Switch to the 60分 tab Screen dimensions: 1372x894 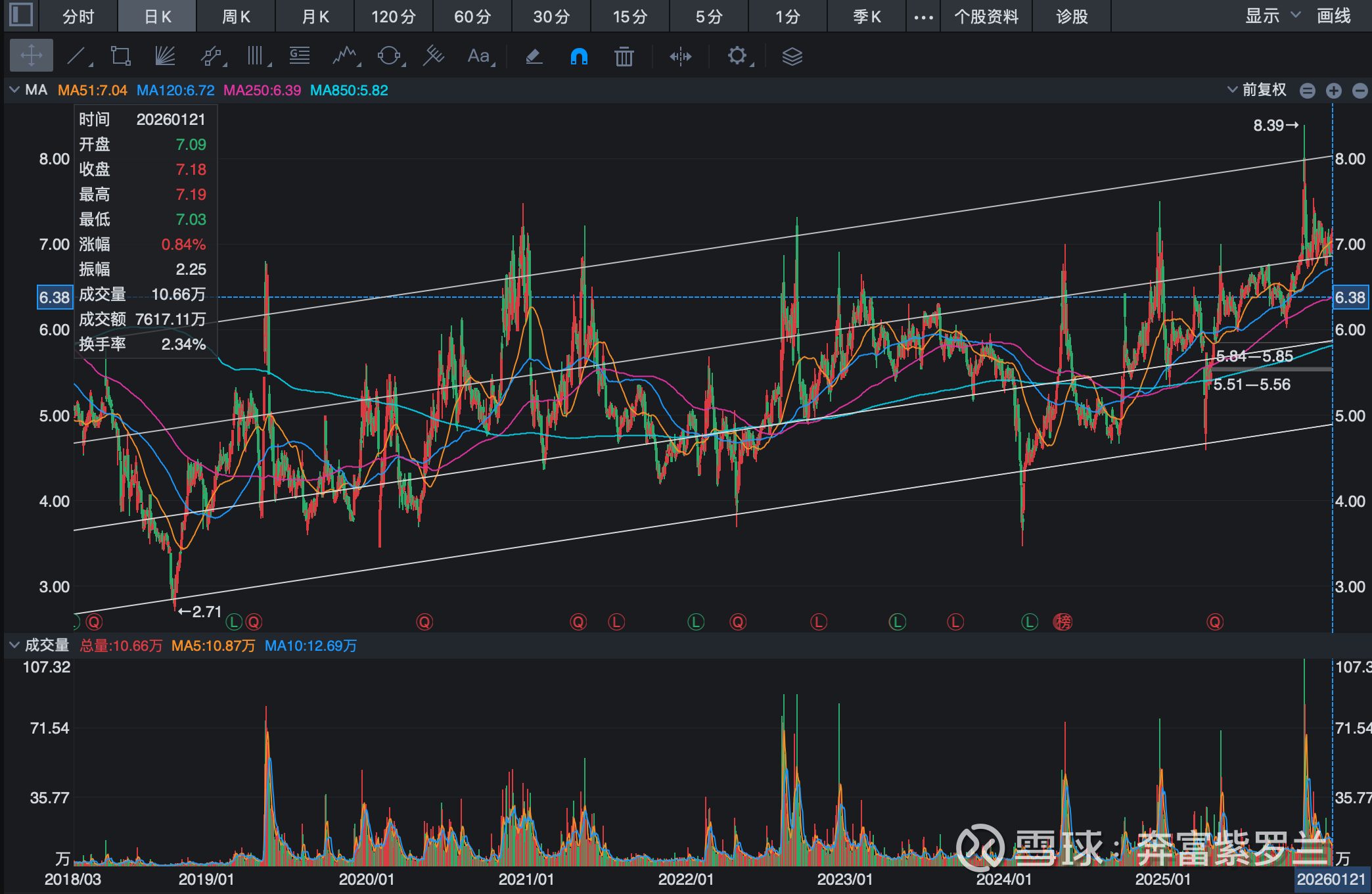coord(472,16)
